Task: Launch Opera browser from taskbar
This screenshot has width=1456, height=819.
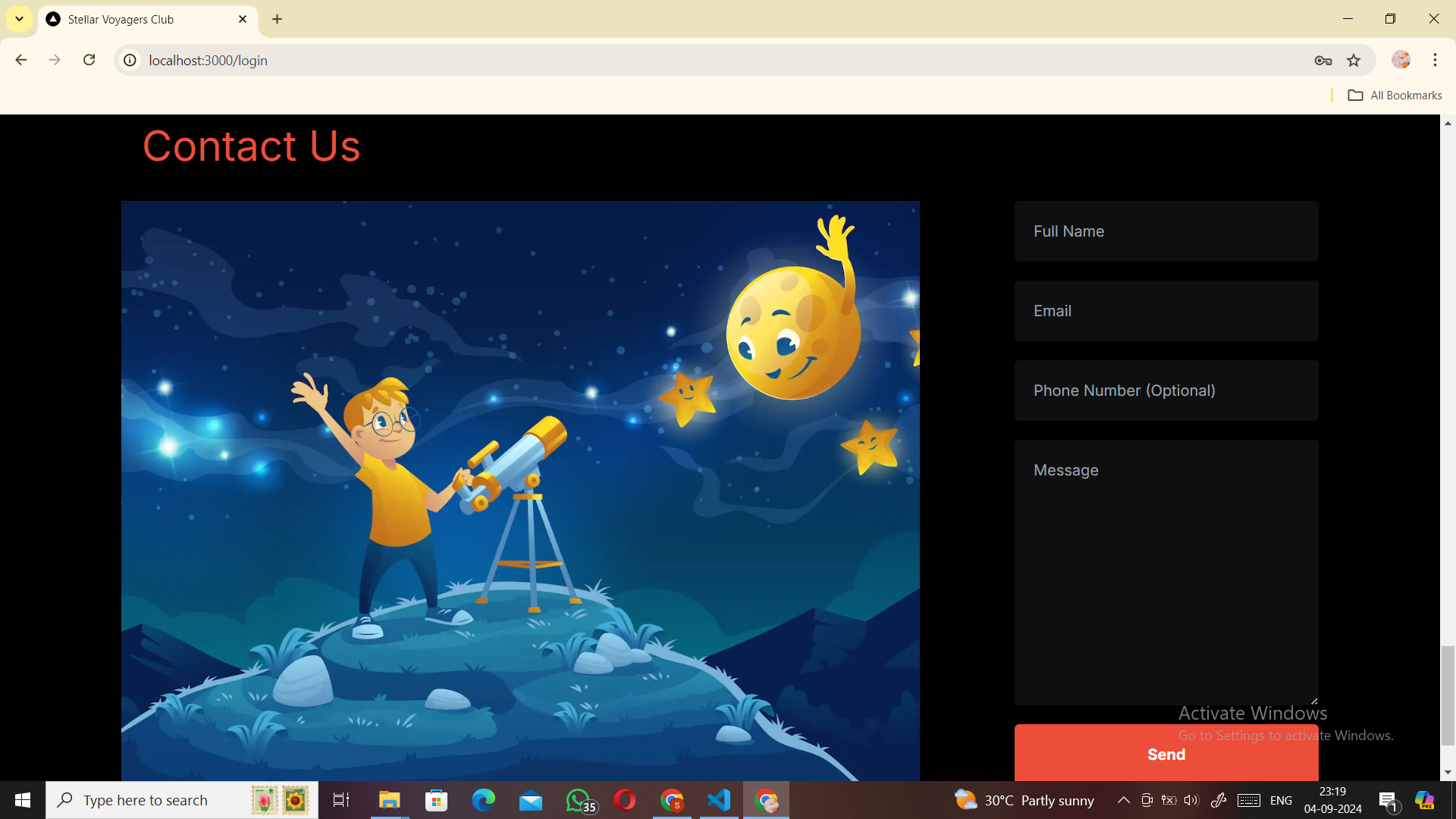Action: point(625,800)
